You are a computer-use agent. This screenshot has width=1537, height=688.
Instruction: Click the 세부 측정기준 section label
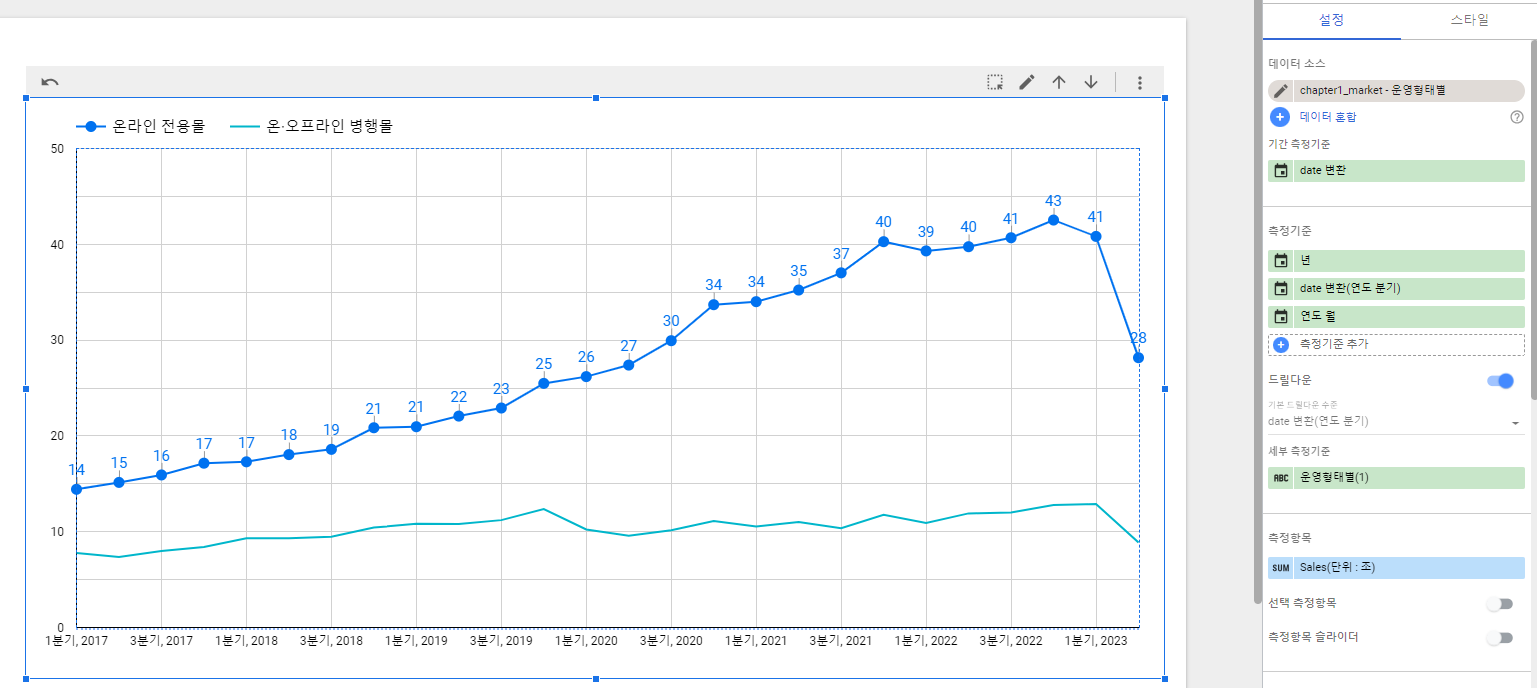(x=1301, y=451)
